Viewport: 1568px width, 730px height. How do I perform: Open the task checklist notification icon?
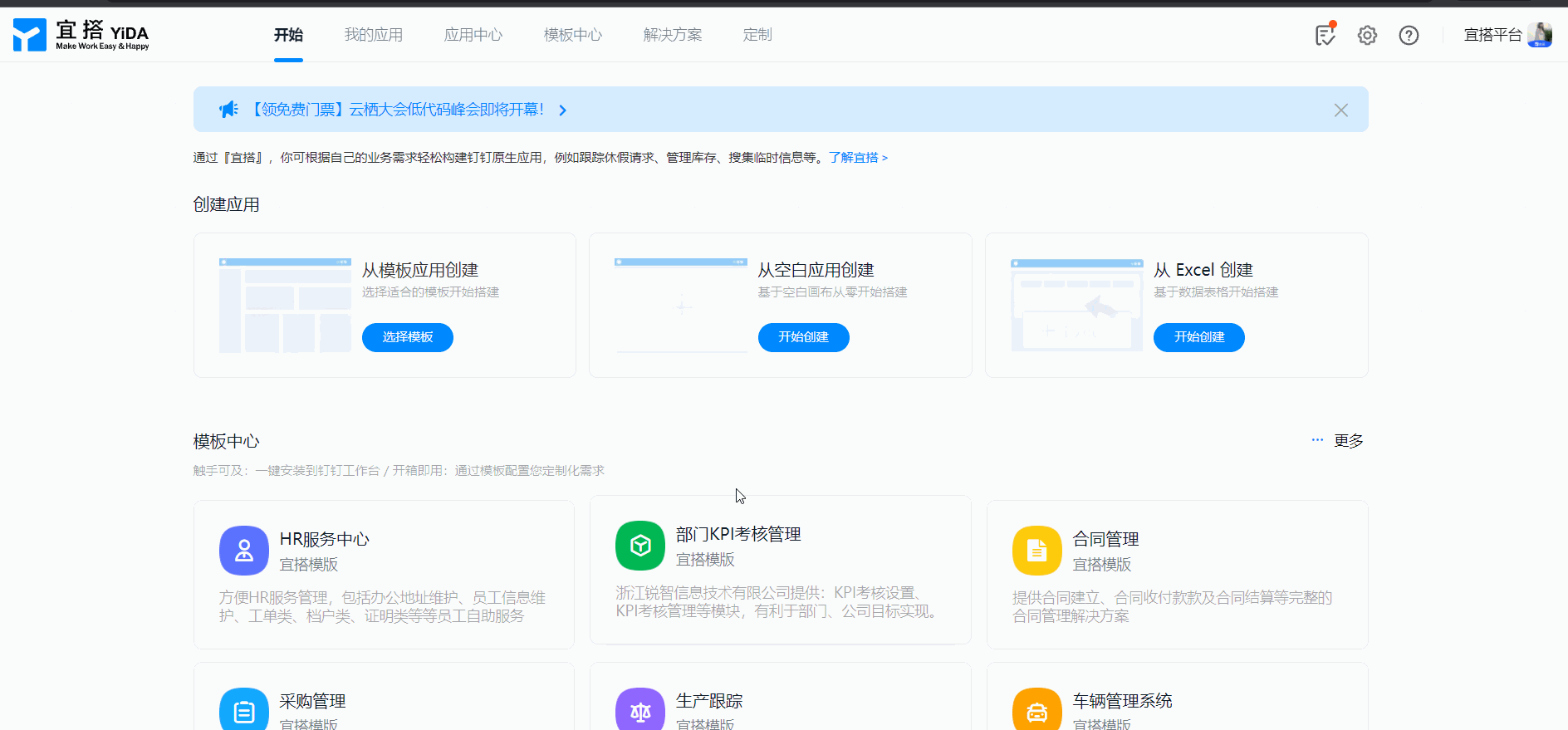[1325, 35]
